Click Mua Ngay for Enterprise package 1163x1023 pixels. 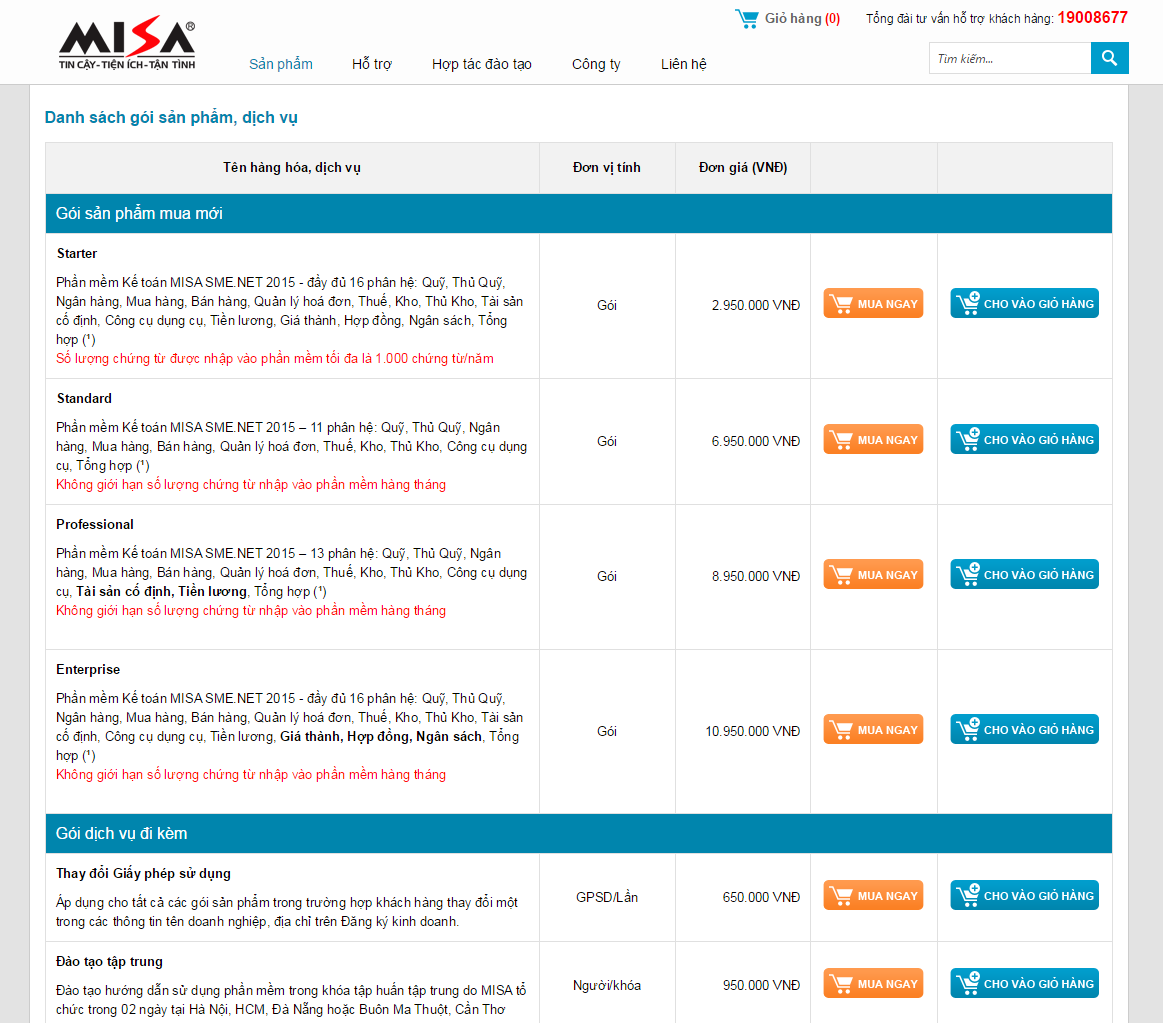(873, 730)
